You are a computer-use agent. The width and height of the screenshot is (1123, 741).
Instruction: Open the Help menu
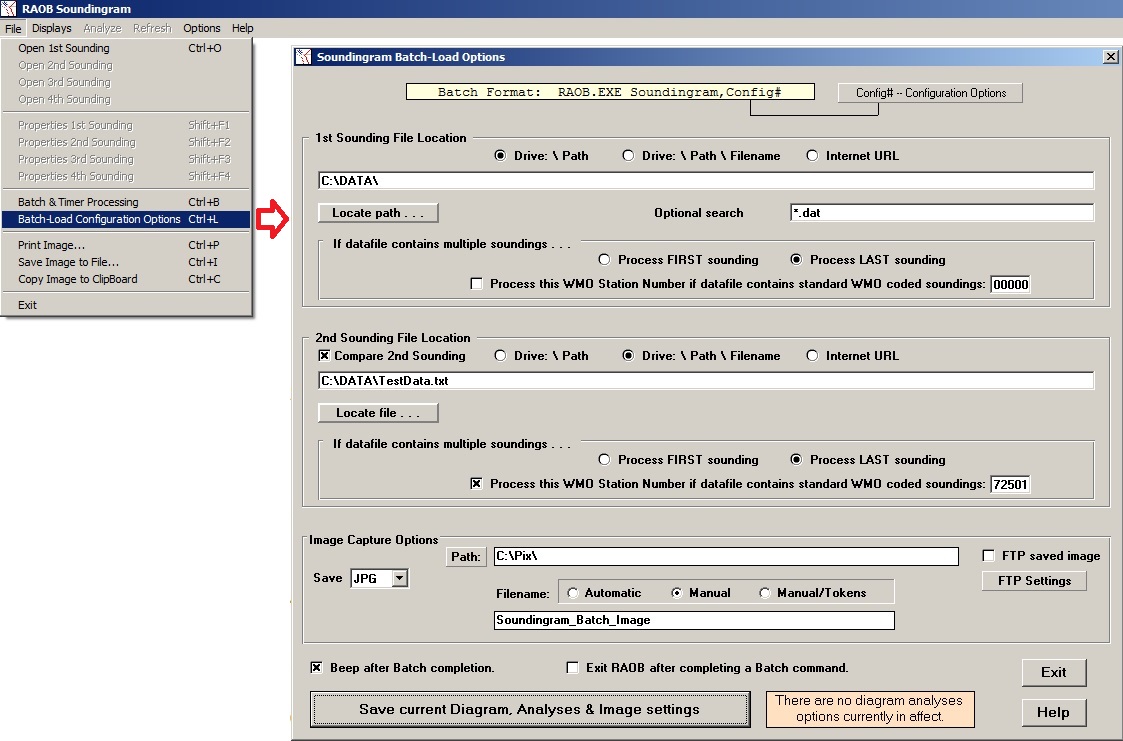point(242,28)
